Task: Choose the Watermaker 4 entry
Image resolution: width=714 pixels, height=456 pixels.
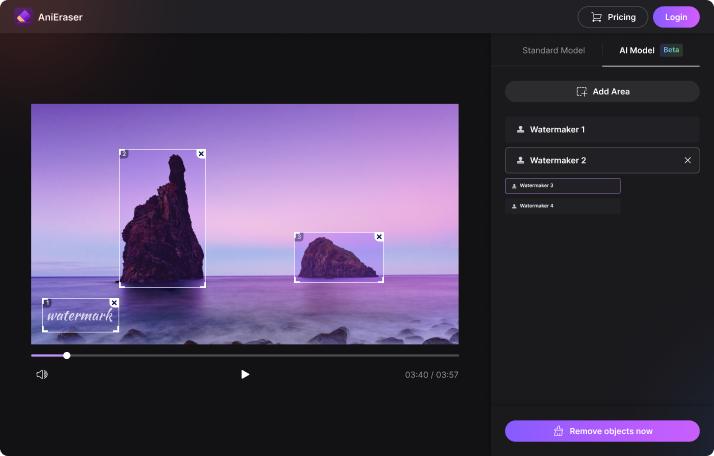Action: (x=562, y=206)
